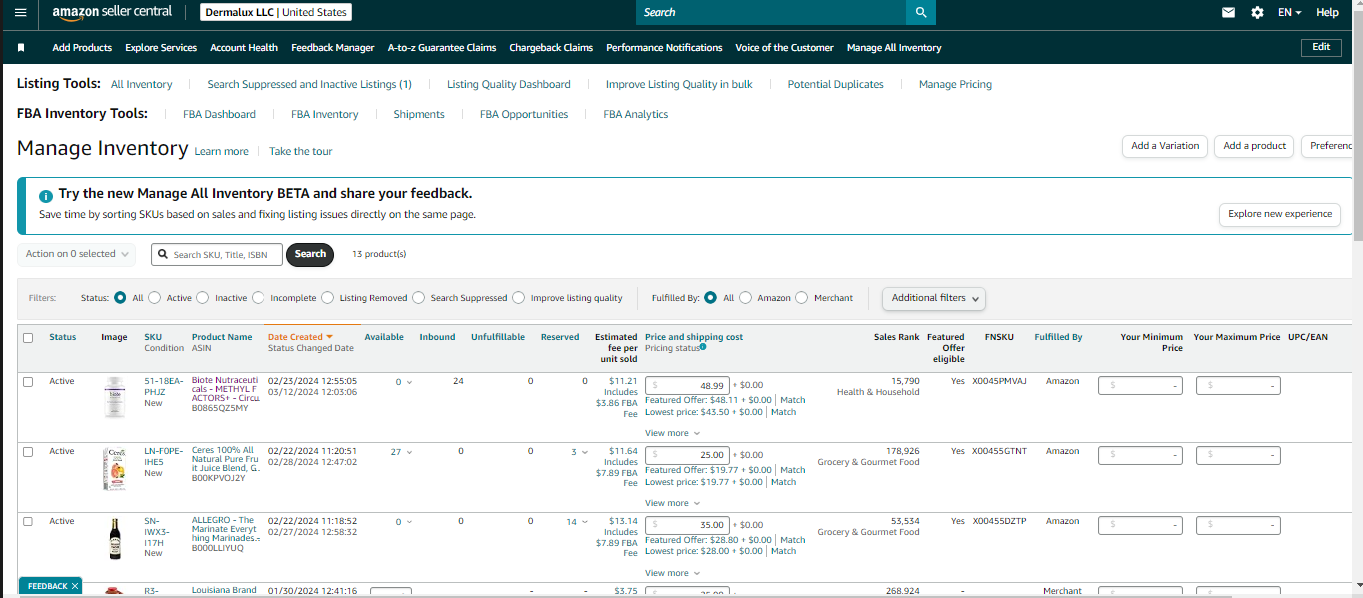The image size is (1363, 598).
Task: Open Manage All Inventory menu item
Action: click(x=894, y=47)
